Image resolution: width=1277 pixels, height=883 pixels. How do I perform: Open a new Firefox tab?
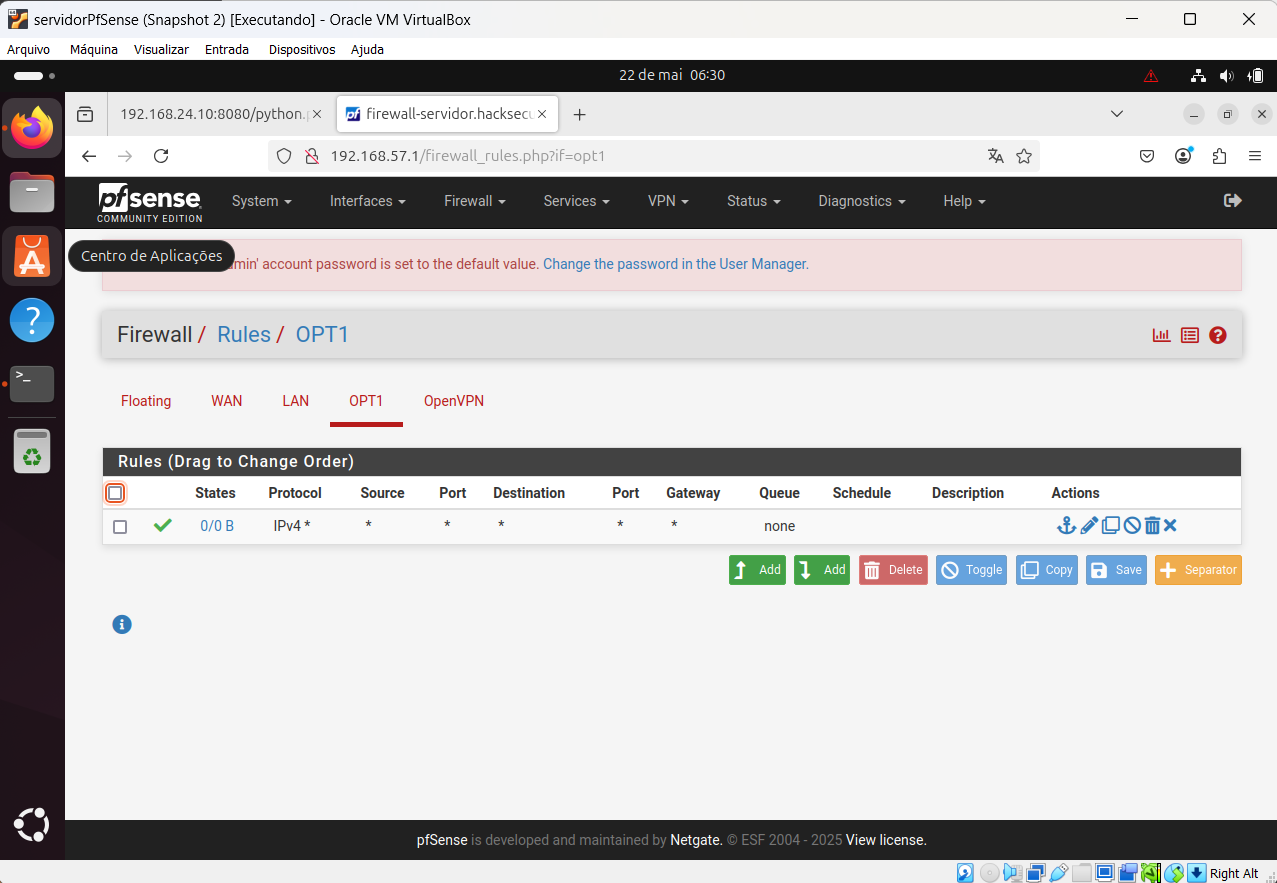[x=579, y=115]
